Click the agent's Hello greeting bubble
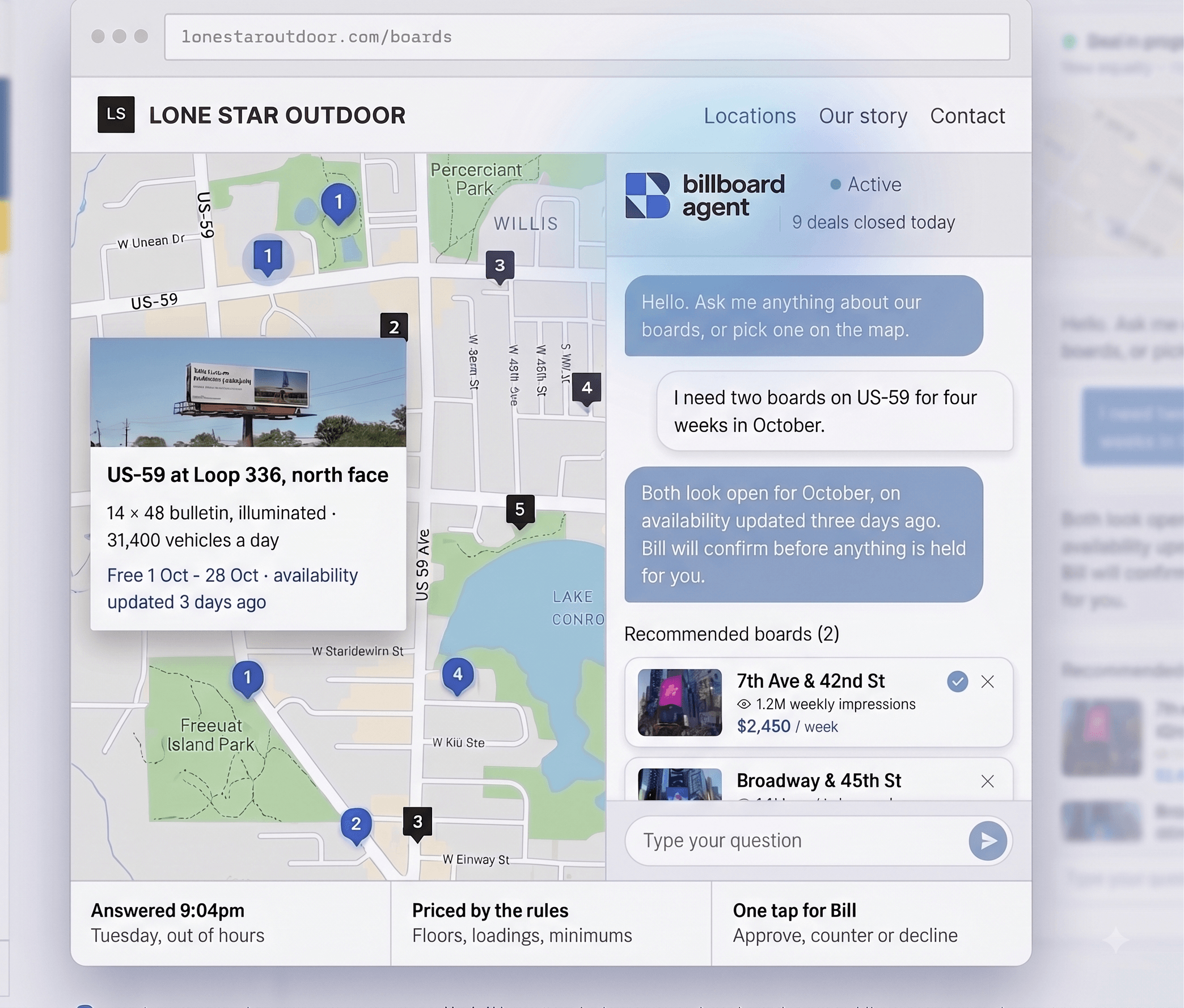1184x1008 pixels. point(804,316)
